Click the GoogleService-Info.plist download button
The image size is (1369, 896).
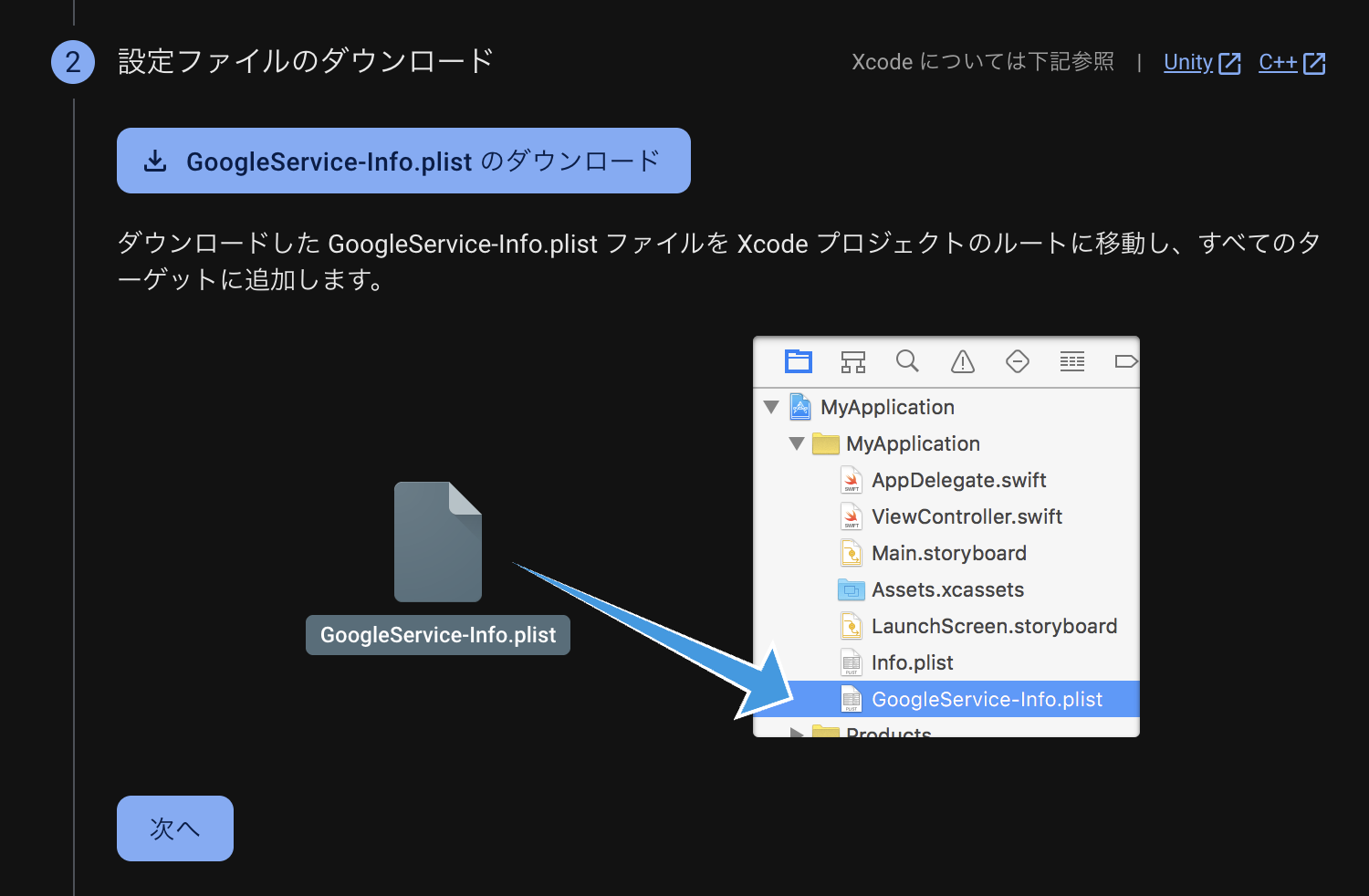(402, 161)
